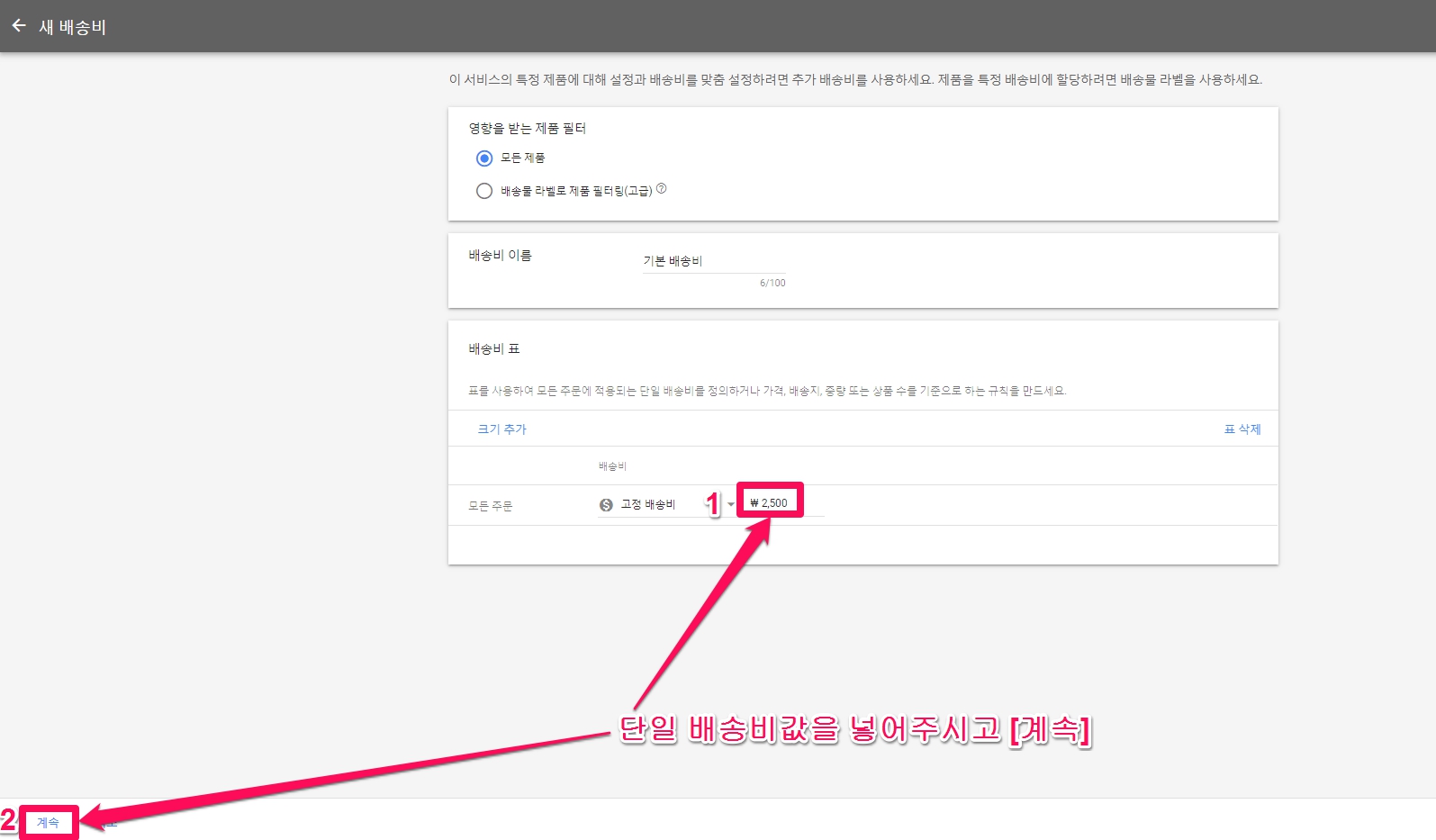Image resolution: width=1436 pixels, height=840 pixels.
Task: Click the 배송비 이름 text field
Action: pos(713,261)
